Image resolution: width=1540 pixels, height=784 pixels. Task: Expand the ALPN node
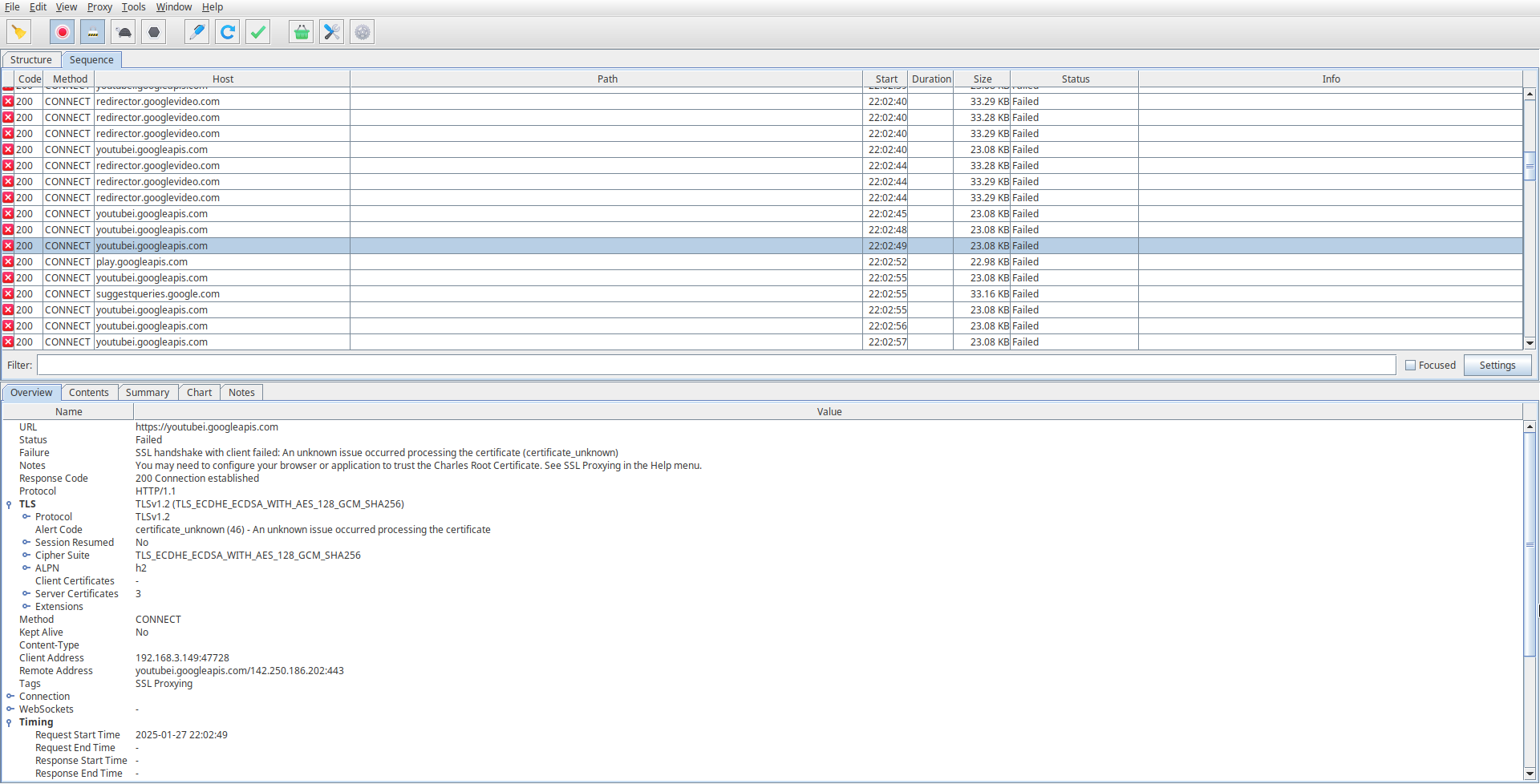point(26,568)
